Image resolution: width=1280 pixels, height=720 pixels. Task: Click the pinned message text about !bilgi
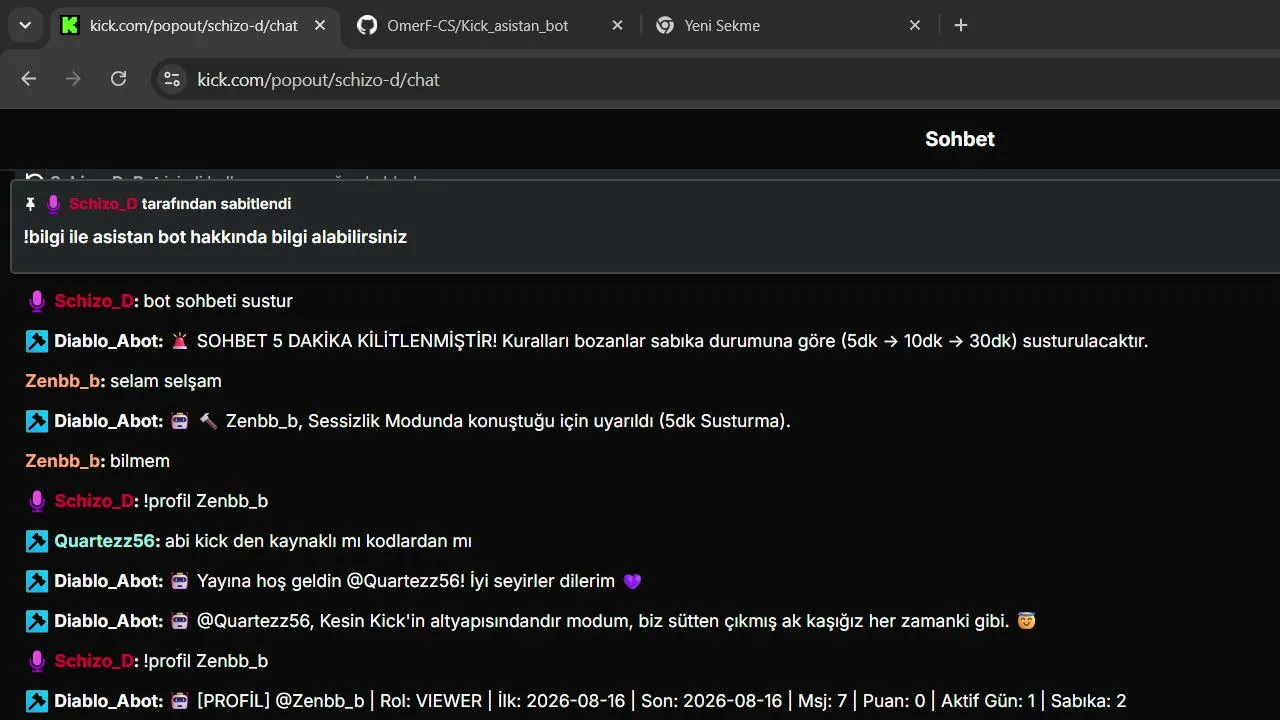tap(215, 237)
